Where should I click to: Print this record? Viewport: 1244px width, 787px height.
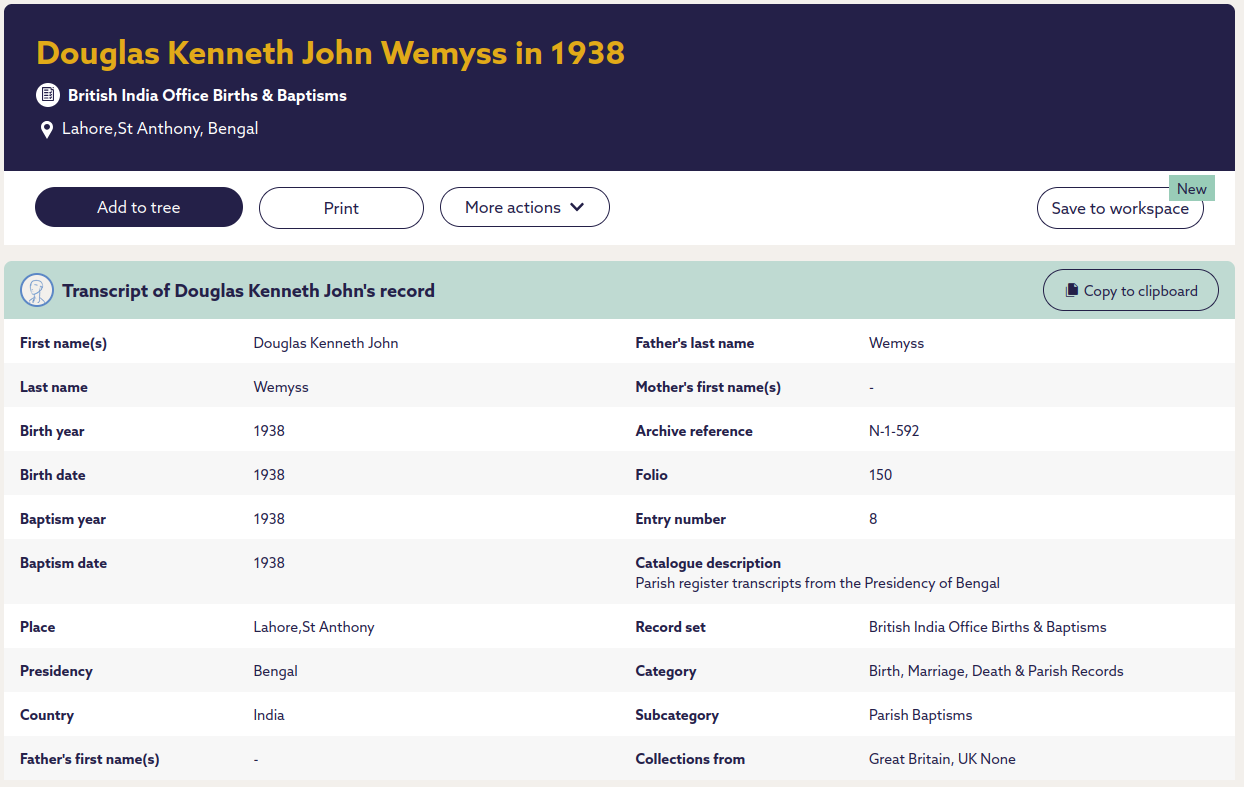[341, 208]
